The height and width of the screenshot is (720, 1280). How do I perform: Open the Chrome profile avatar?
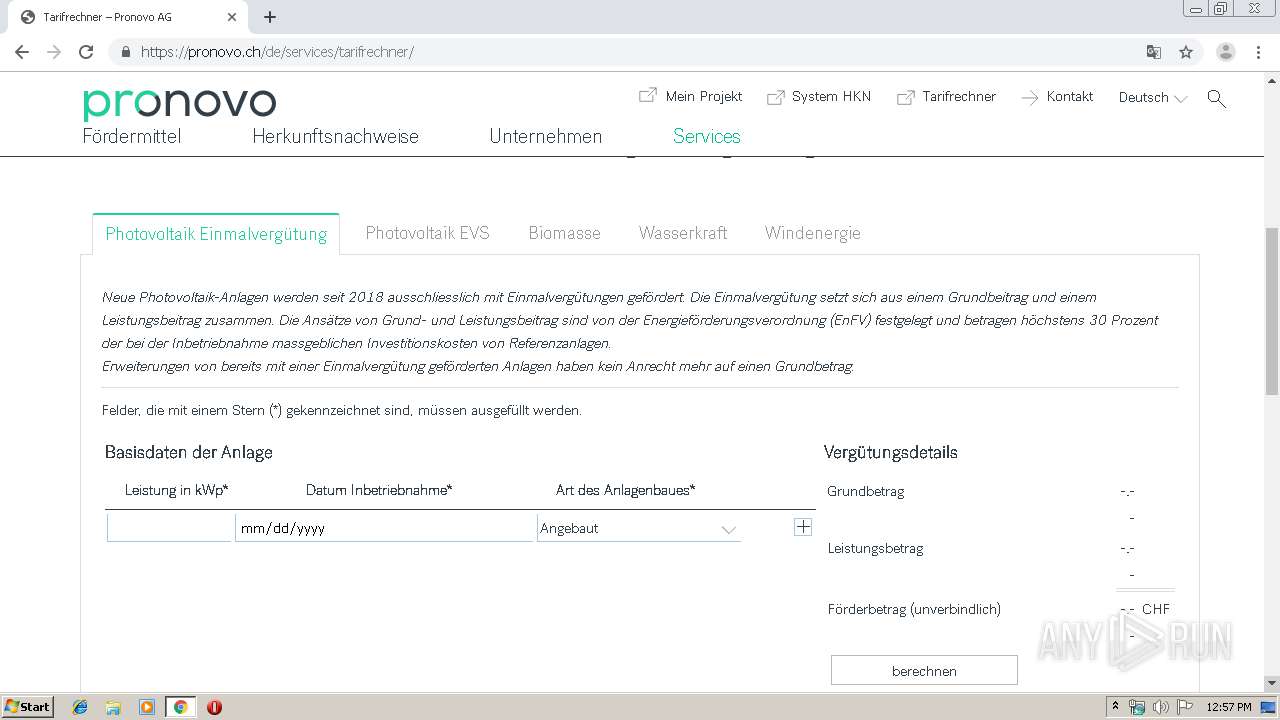coord(1226,52)
